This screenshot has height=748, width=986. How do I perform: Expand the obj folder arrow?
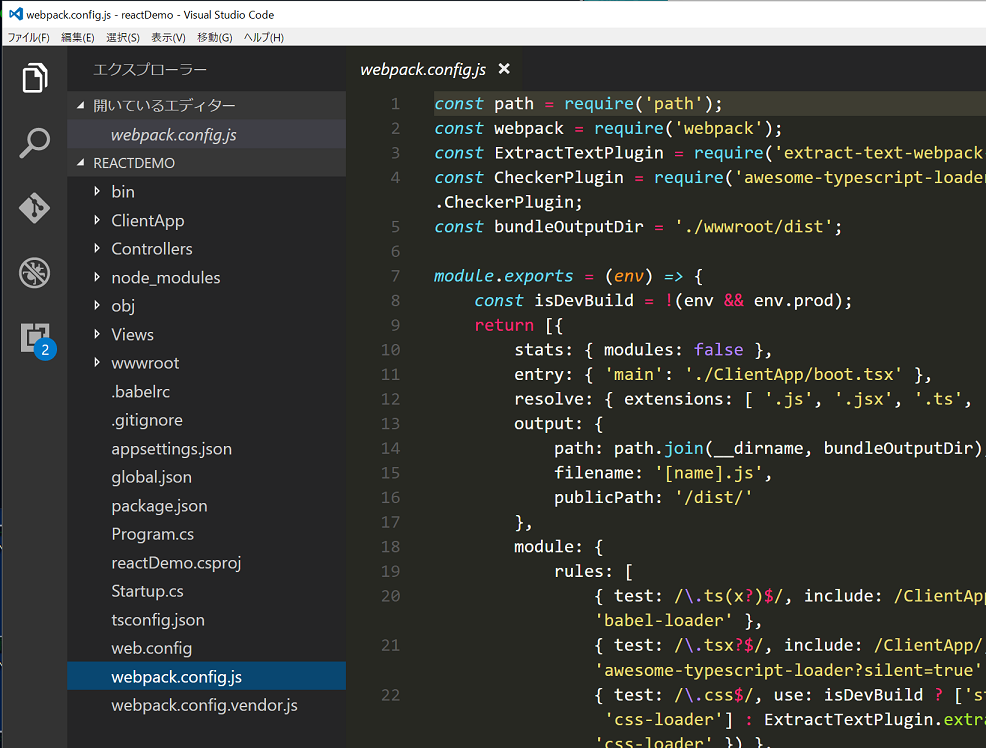[97, 305]
